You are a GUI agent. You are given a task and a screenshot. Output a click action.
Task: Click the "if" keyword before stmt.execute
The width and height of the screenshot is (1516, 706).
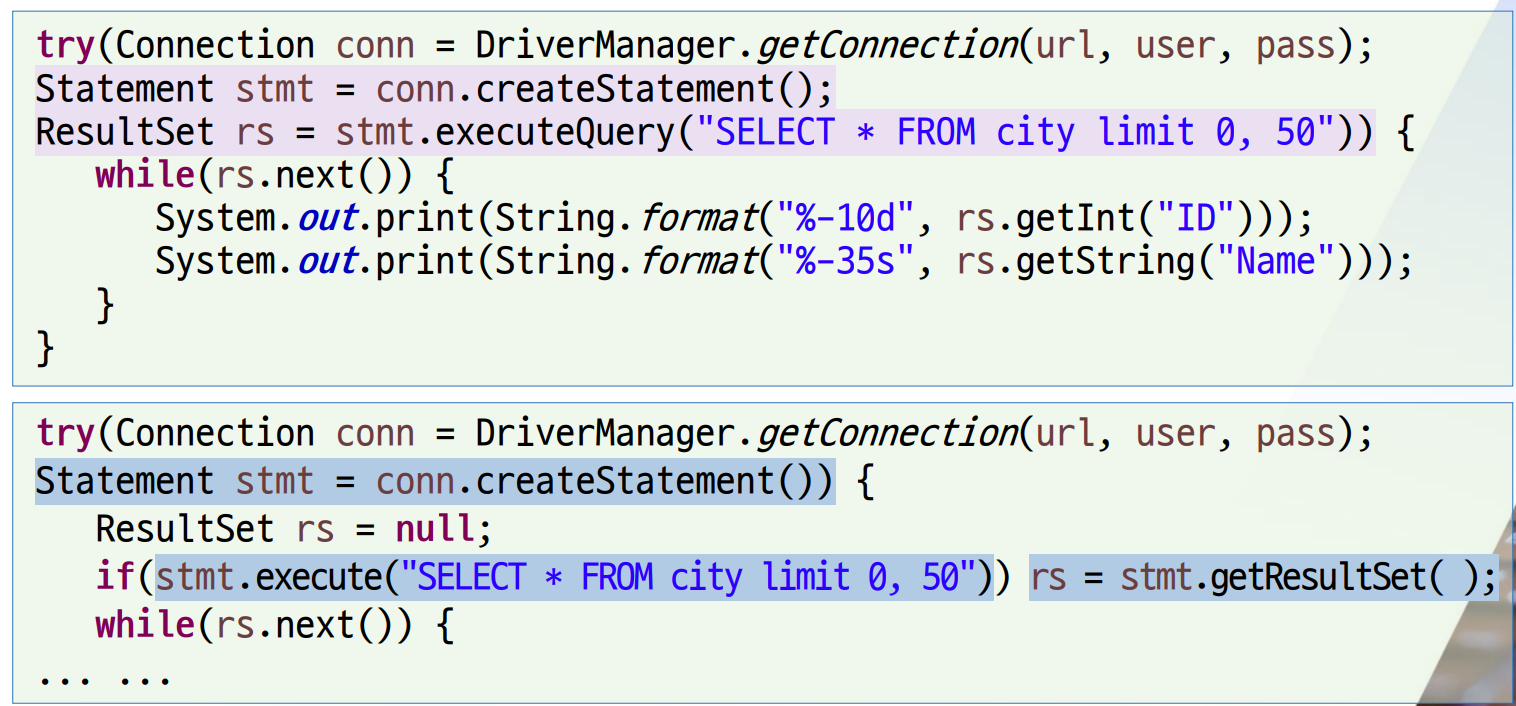(115, 577)
